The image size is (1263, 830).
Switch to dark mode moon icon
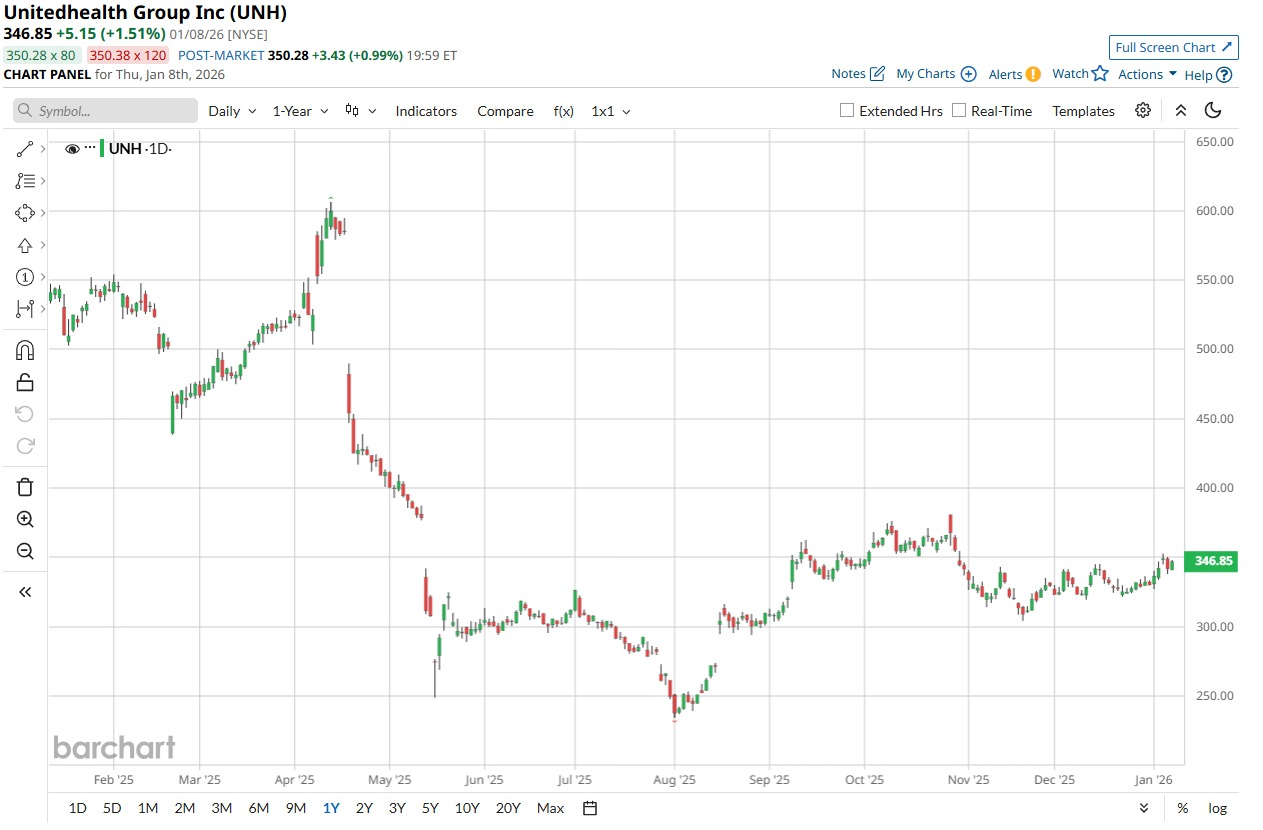tap(1213, 111)
